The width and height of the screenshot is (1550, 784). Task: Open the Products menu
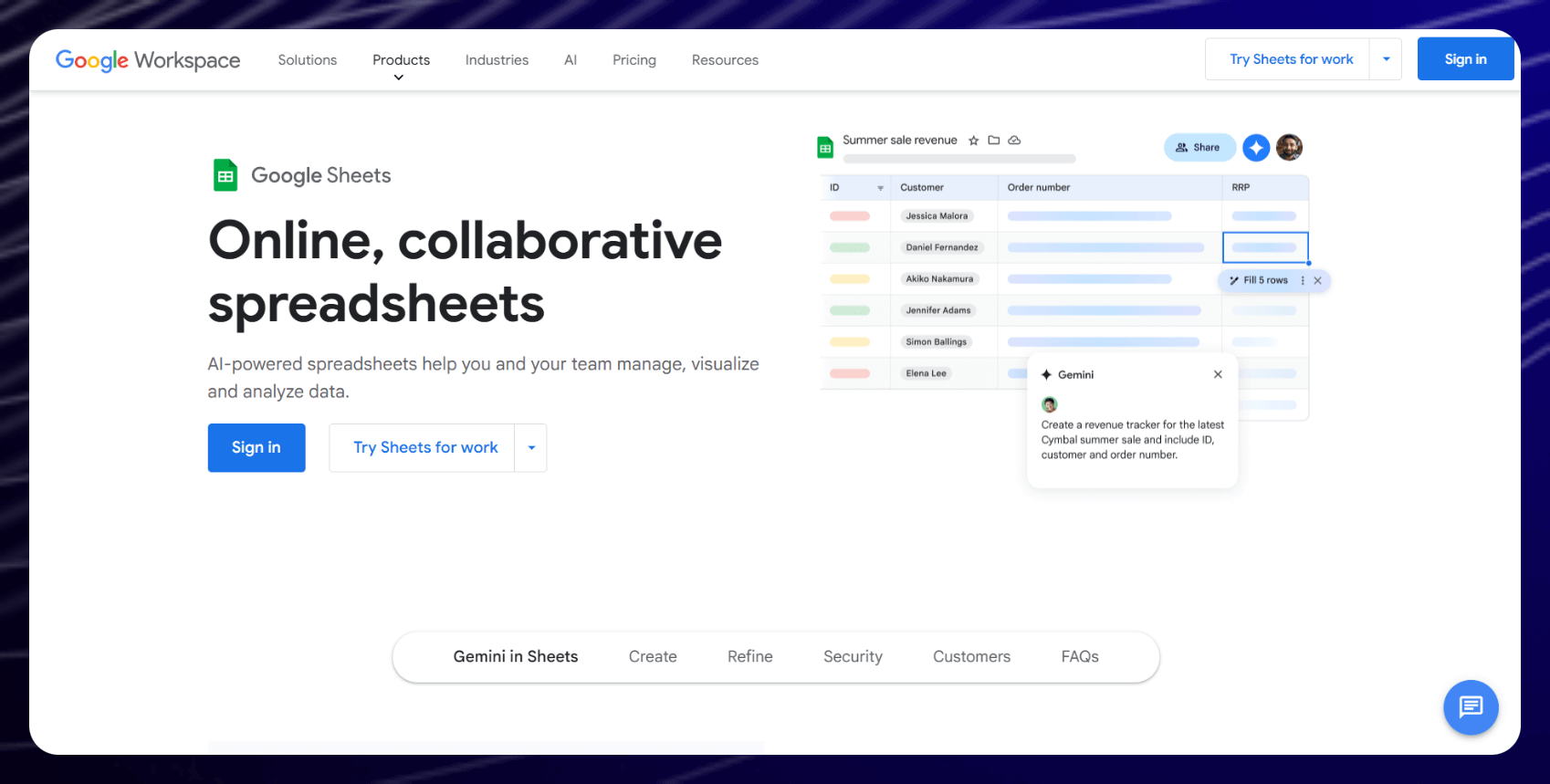pyautogui.click(x=401, y=60)
